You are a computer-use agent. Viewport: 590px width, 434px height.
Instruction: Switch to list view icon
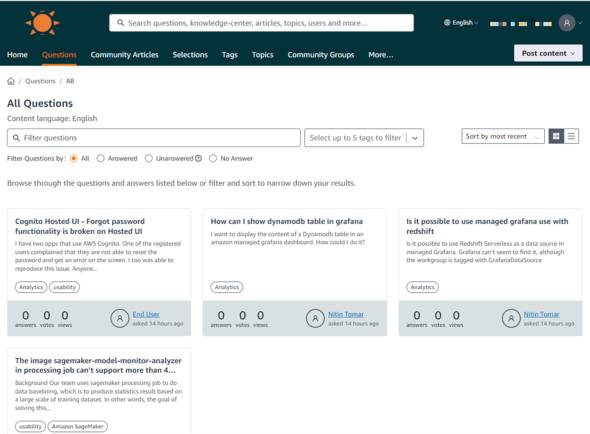tap(571, 136)
